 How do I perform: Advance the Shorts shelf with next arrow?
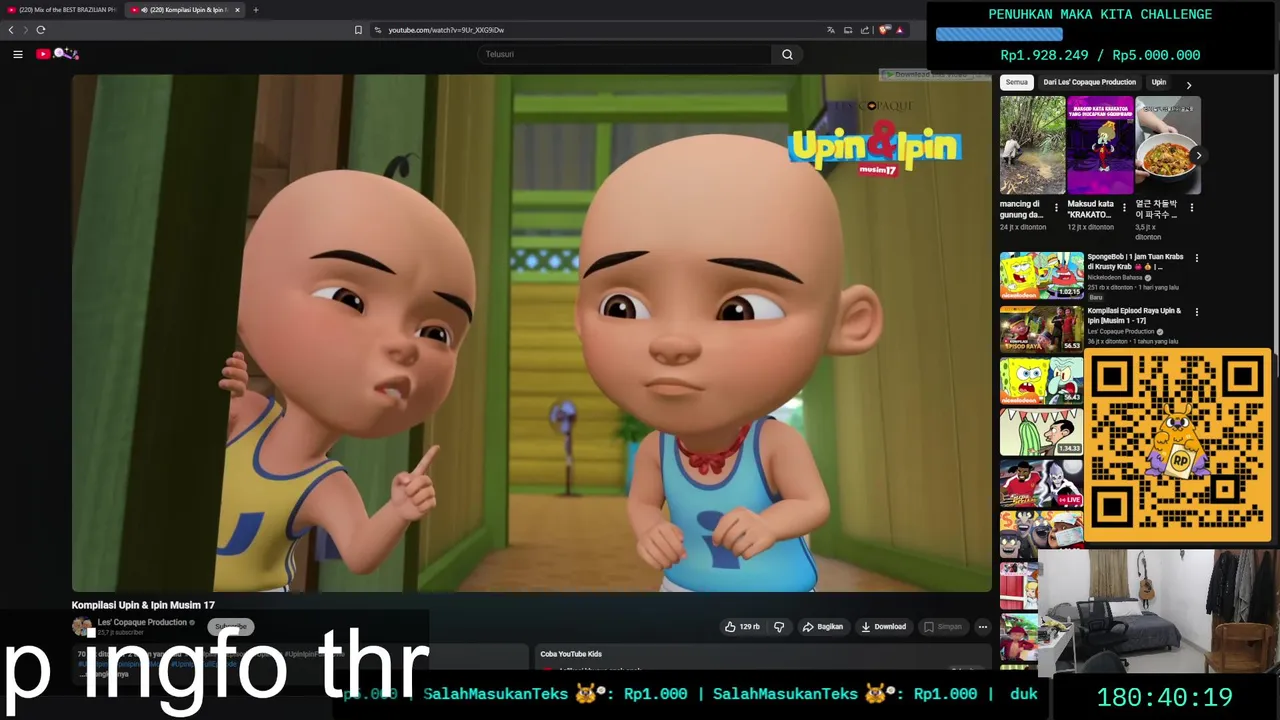tap(1198, 155)
